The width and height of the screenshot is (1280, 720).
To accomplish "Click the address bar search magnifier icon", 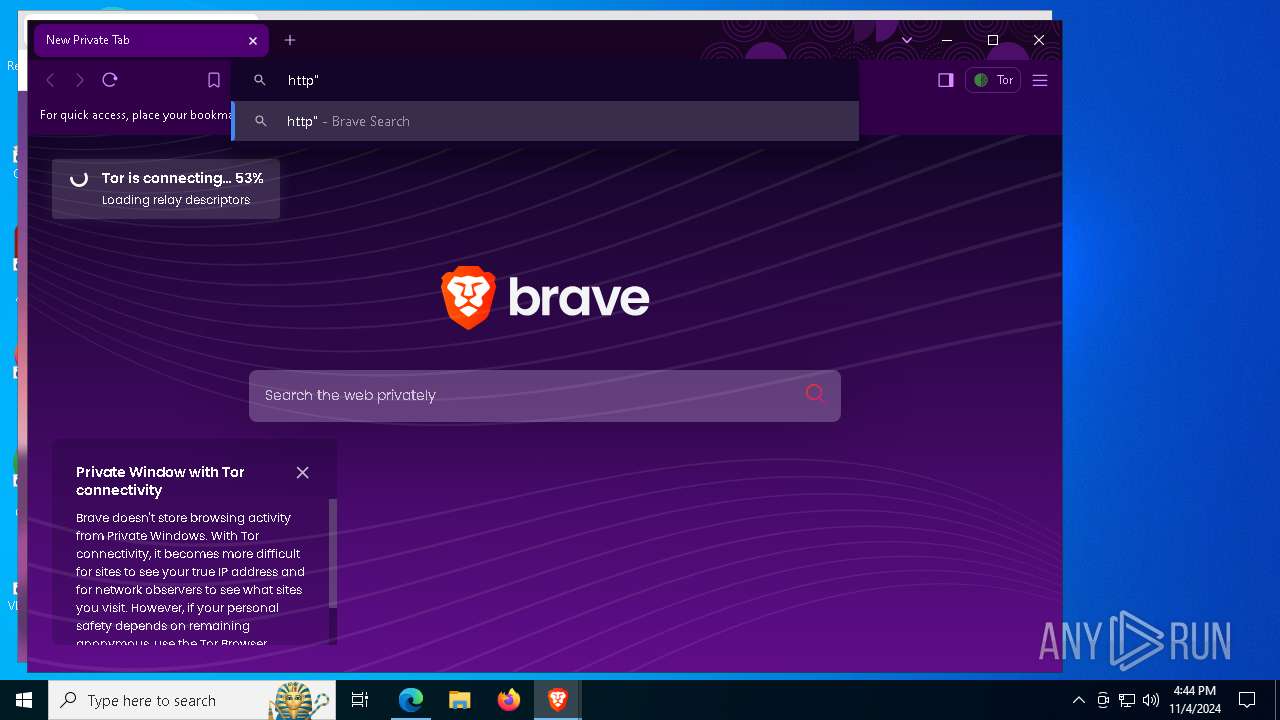I will (260, 80).
